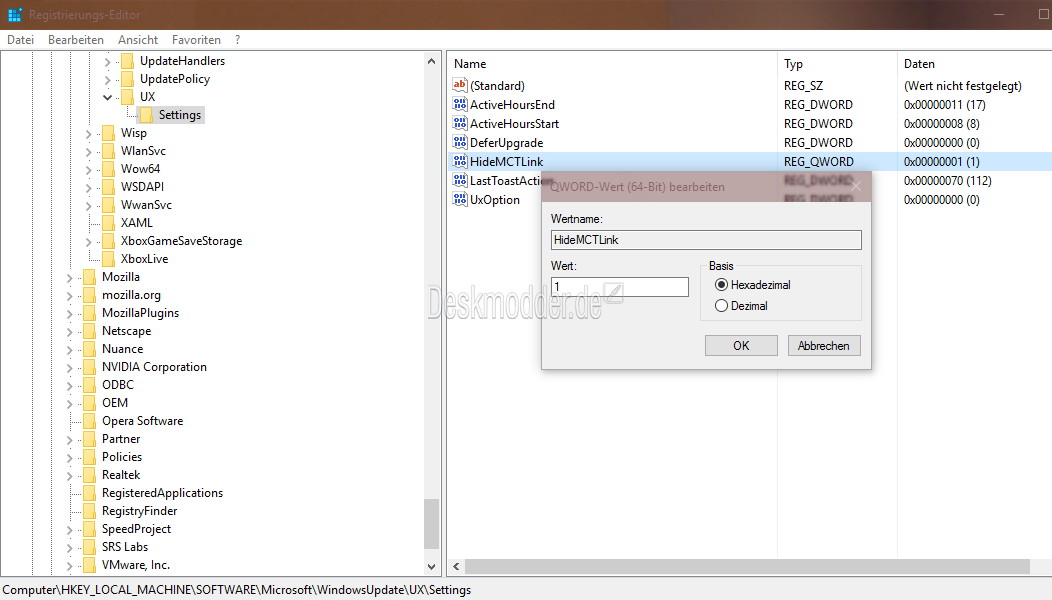Expand the MozillaPlugins tree node
The width and height of the screenshot is (1052, 600).
pyautogui.click(x=70, y=313)
